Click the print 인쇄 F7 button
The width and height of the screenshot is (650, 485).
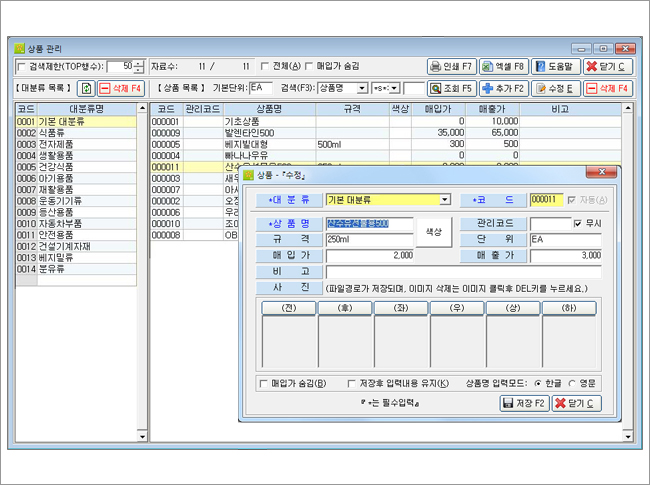452,66
